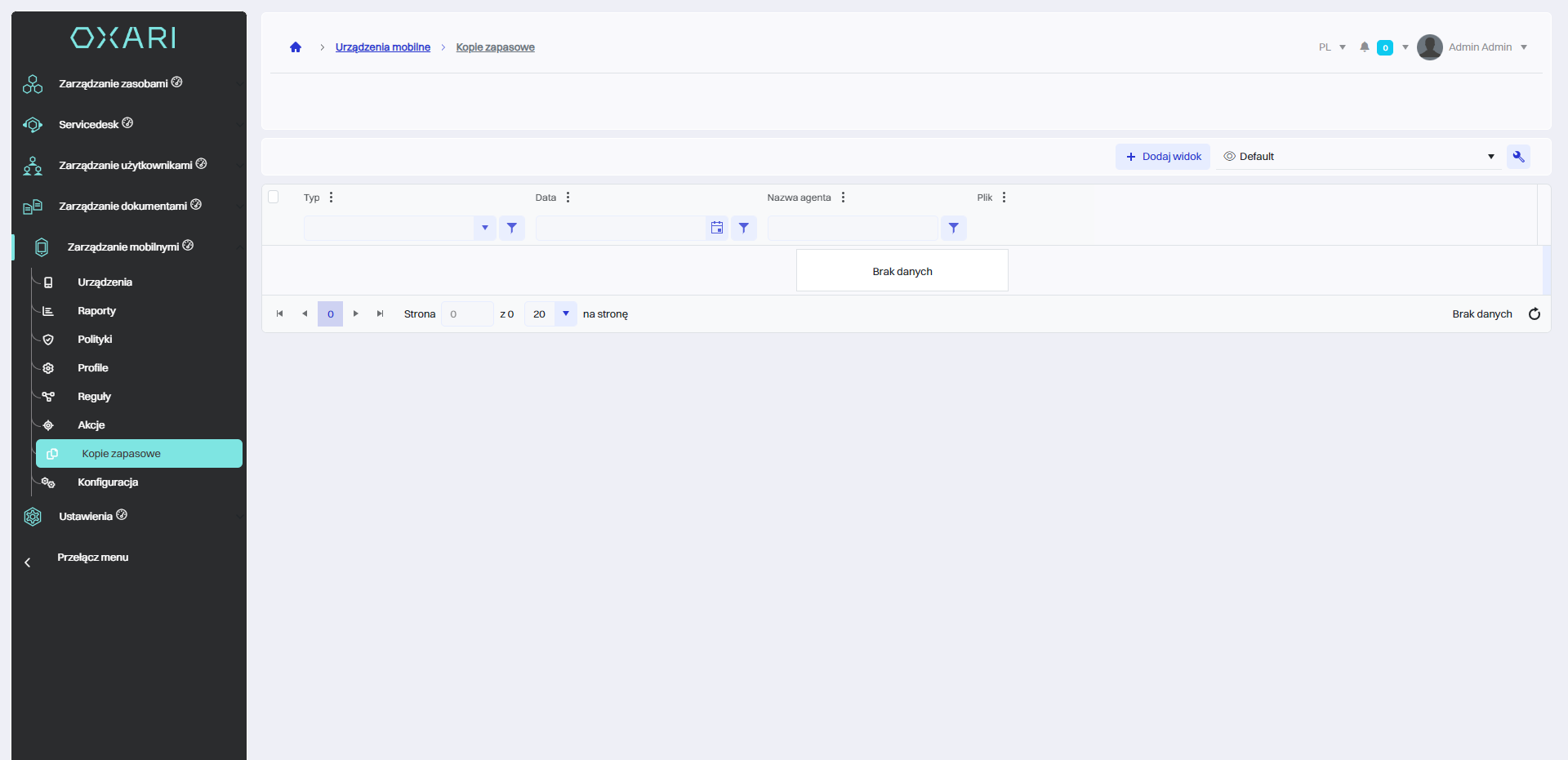Click the Strona page number field
The height and width of the screenshot is (760, 1568).
[x=466, y=314]
